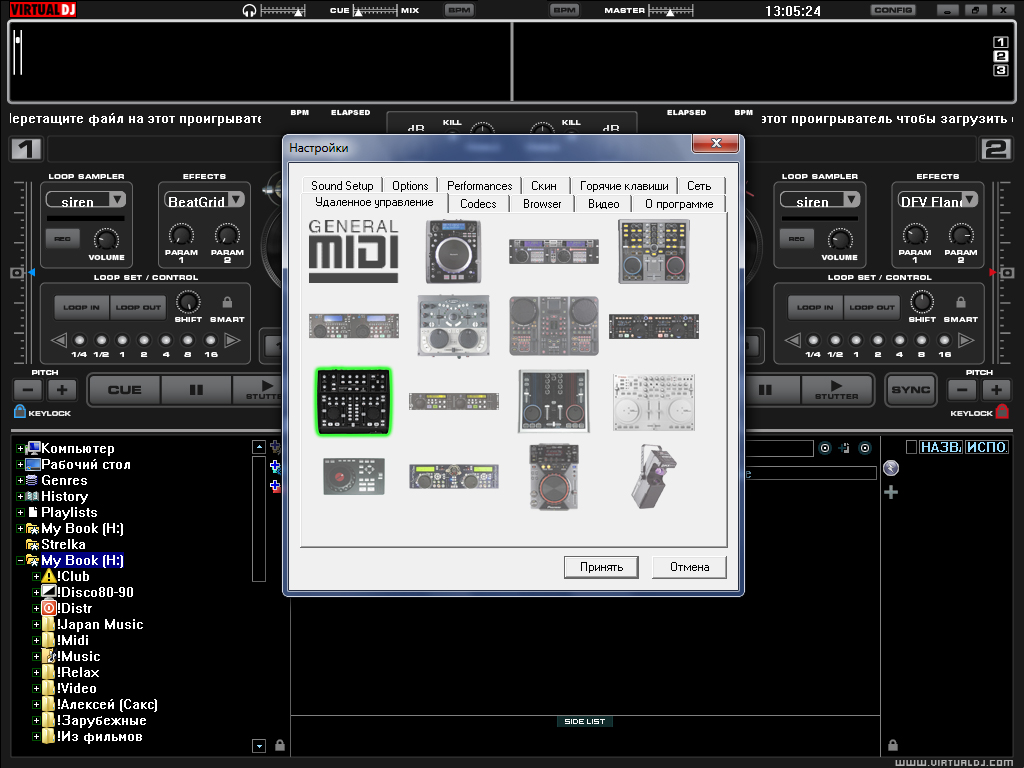This screenshot has width=1024, height=768.
Task: Click the Принять button
Action: click(601, 567)
